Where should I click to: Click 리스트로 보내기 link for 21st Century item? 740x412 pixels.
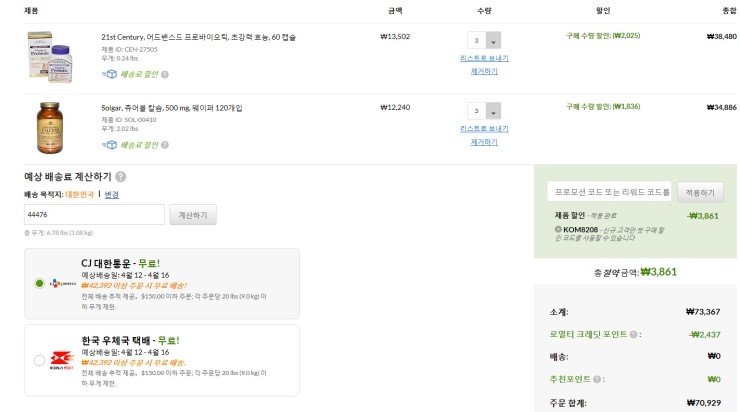point(484,59)
